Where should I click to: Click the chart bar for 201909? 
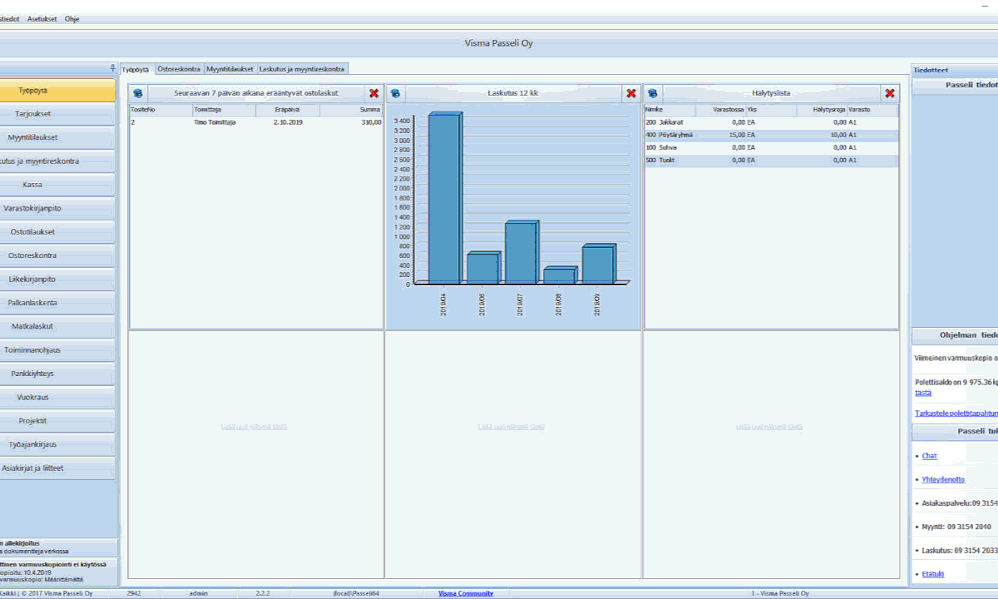(598, 264)
